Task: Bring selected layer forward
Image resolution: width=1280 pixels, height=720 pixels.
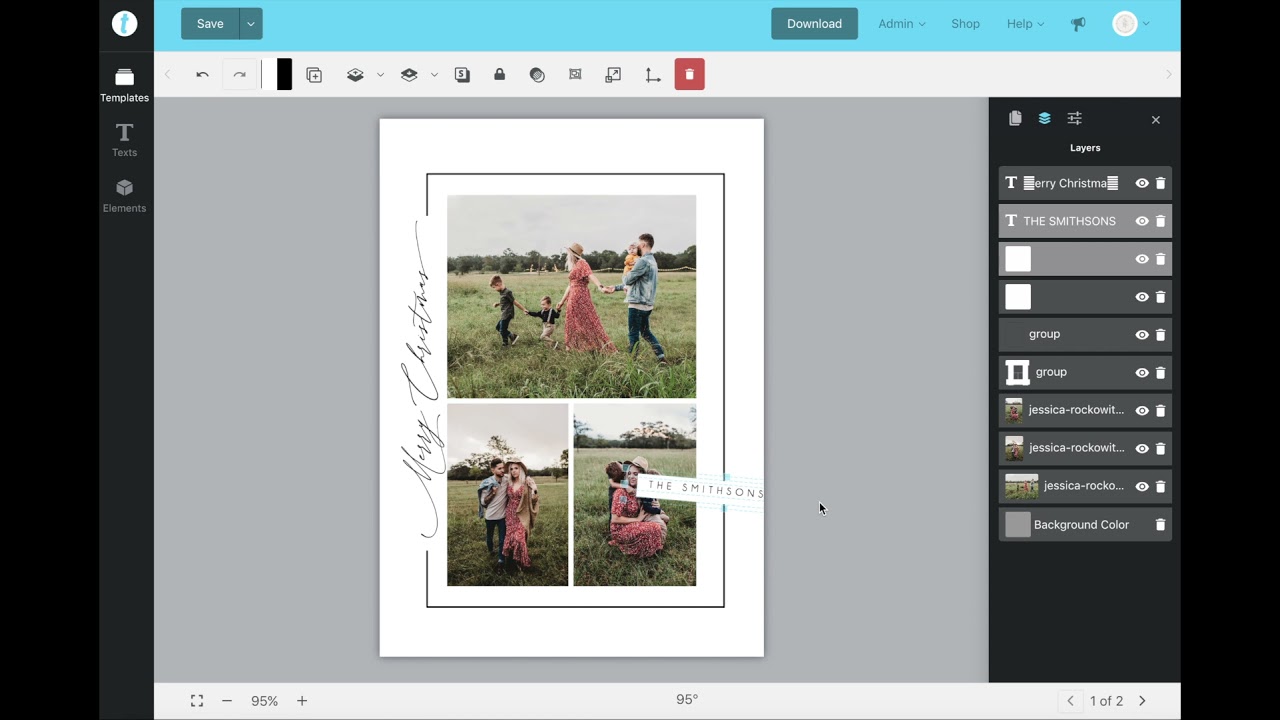Action: pos(355,75)
